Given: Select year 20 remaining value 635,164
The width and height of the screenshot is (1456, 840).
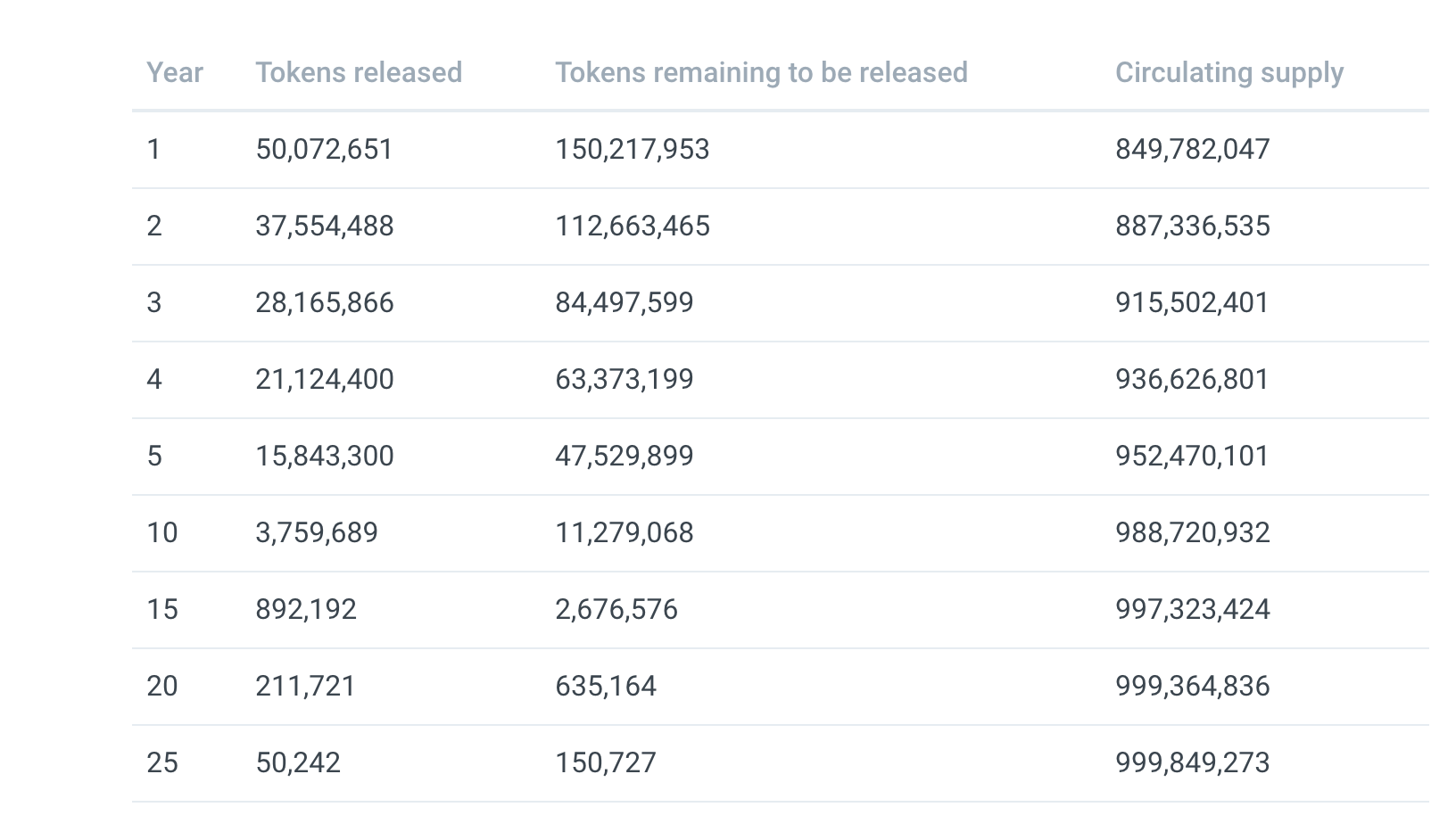Looking at the screenshot, I should (x=605, y=686).
